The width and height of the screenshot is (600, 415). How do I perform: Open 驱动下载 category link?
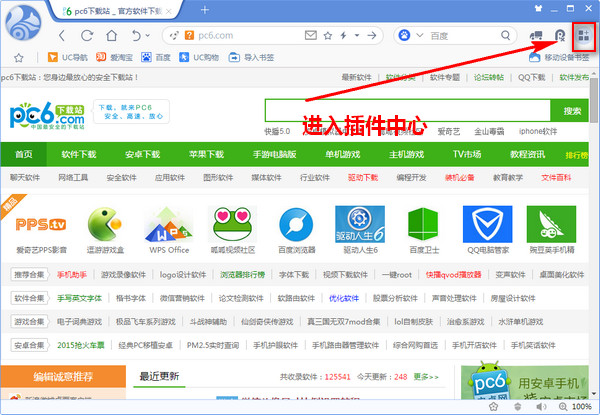(363, 177)
